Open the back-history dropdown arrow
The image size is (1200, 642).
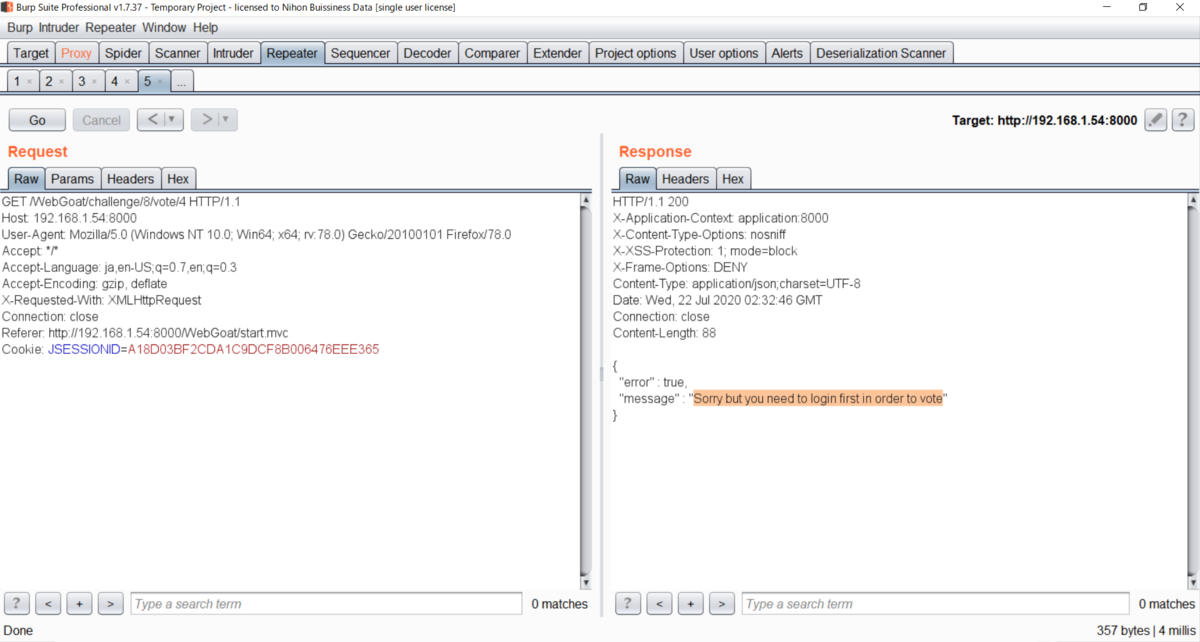click(173, 120)
